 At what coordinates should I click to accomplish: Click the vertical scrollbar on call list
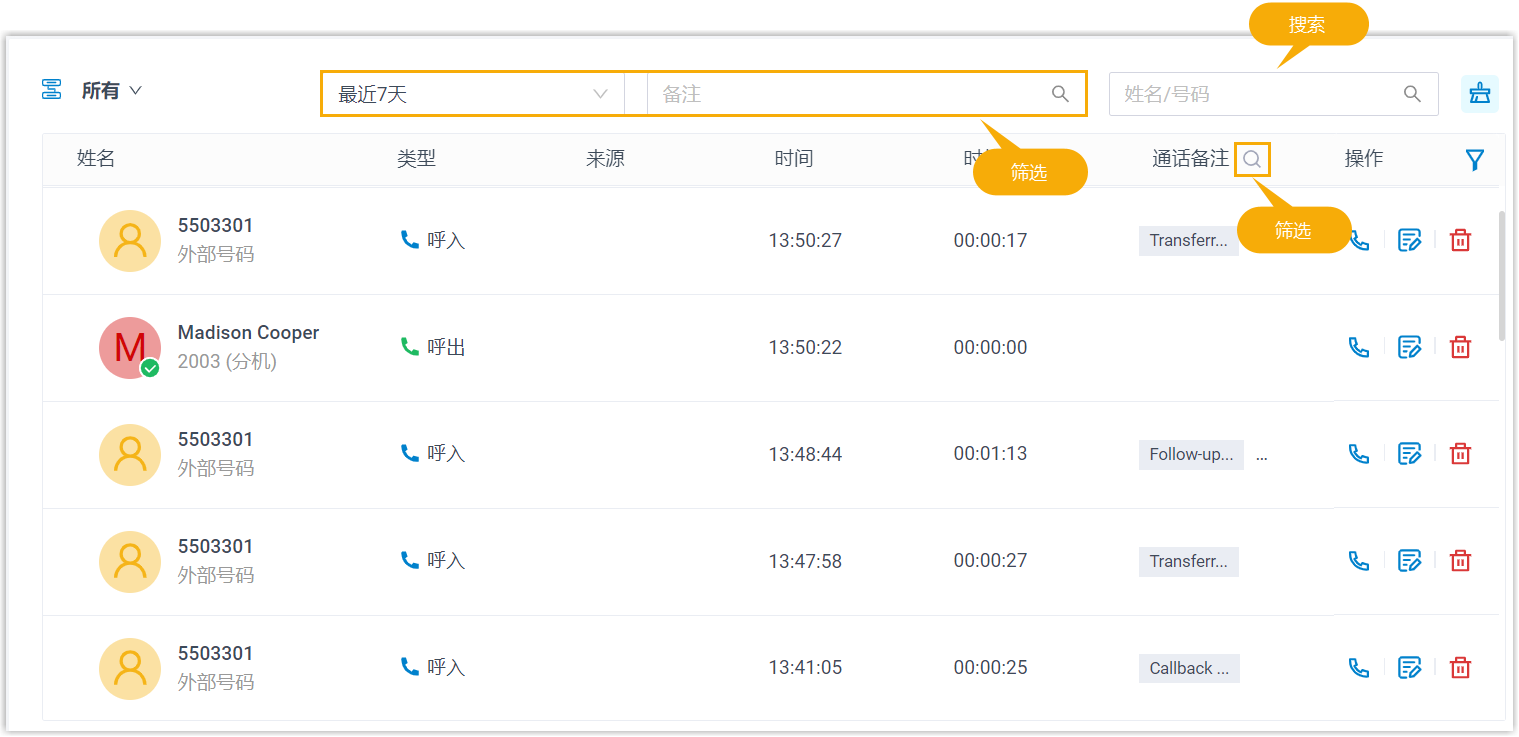1500,275
